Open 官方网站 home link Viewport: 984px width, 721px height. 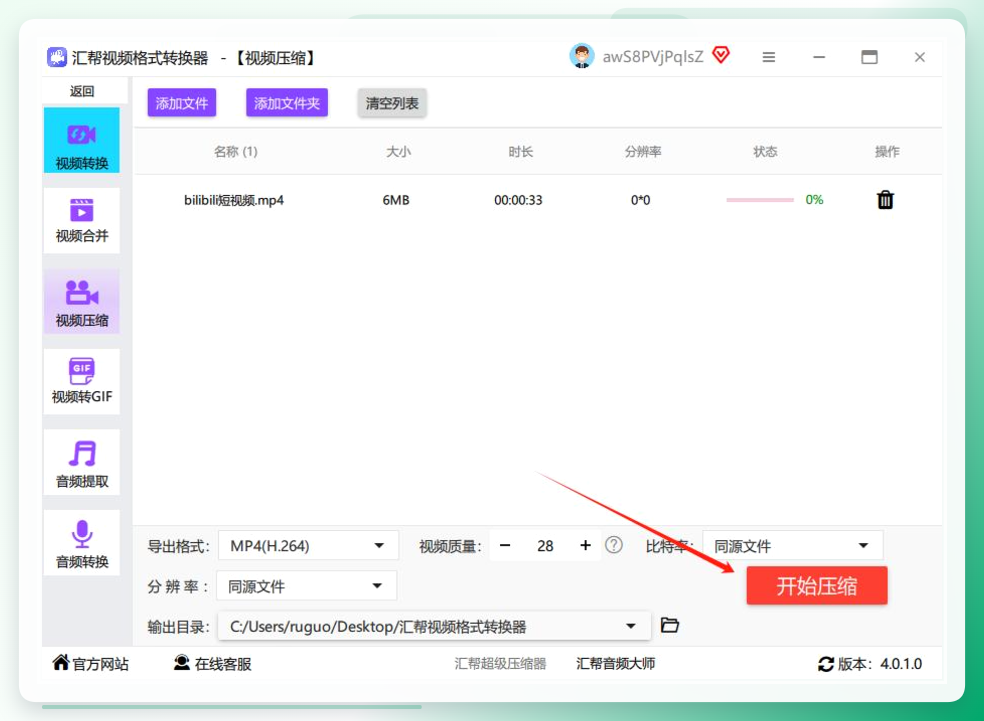[90, 663]
